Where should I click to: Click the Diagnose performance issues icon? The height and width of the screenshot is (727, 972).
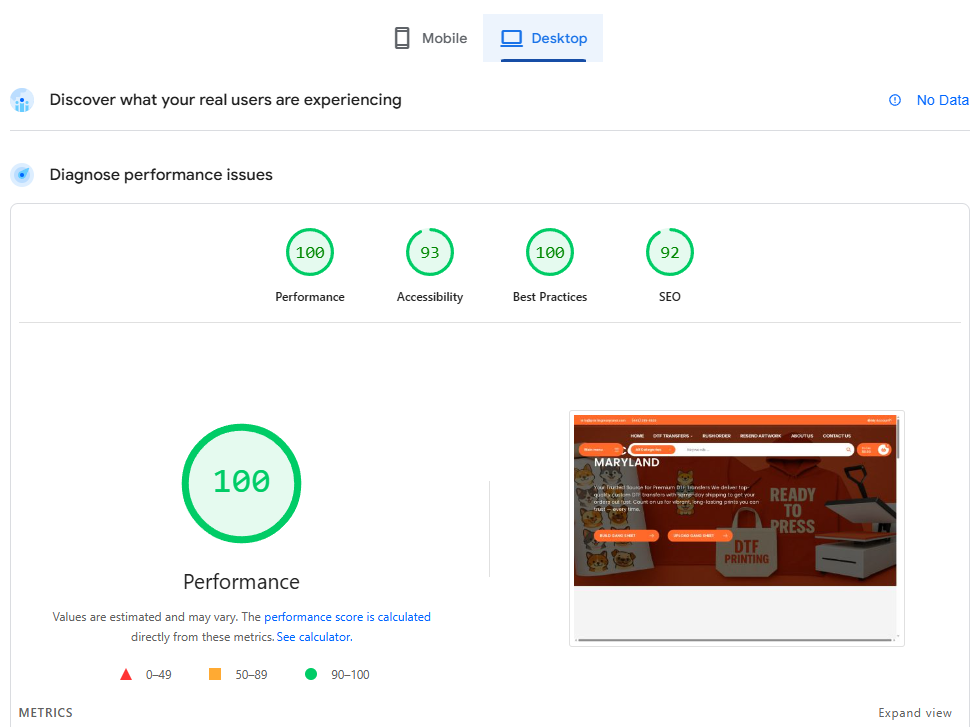tap(22, 175)
